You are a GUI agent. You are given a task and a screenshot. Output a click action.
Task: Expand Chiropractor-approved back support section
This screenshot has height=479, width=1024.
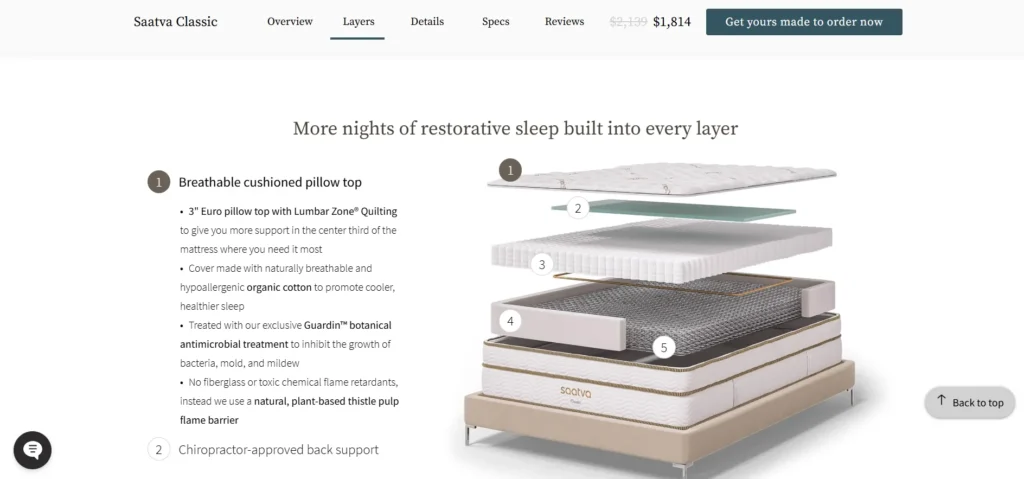coord(278,450)
